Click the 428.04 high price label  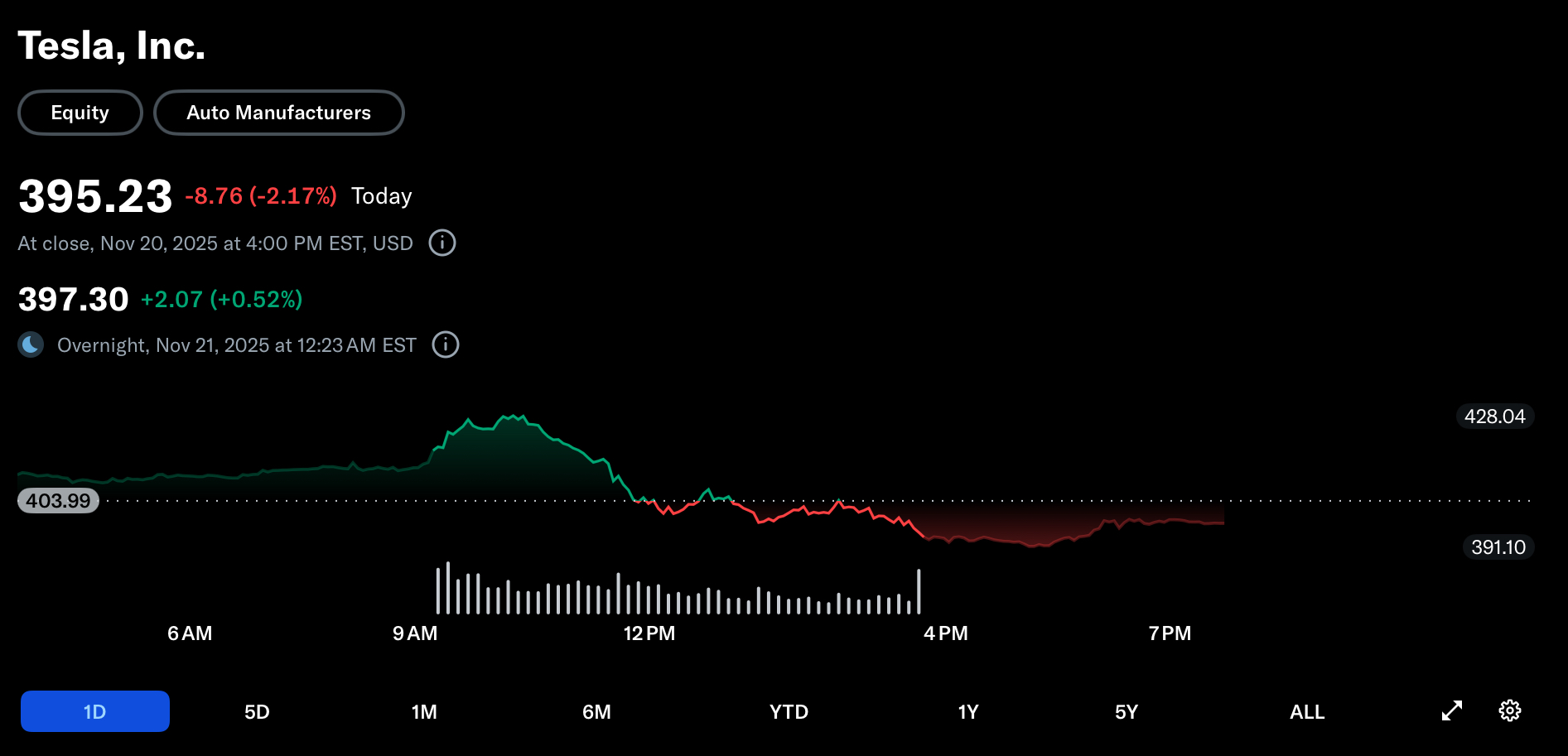click(x=1494, y=417)
